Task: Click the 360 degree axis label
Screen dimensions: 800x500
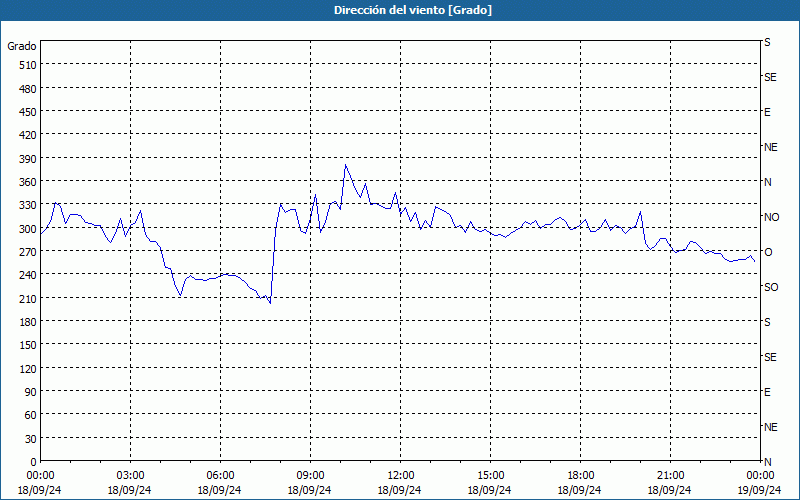Action: (x=28, y=182)
